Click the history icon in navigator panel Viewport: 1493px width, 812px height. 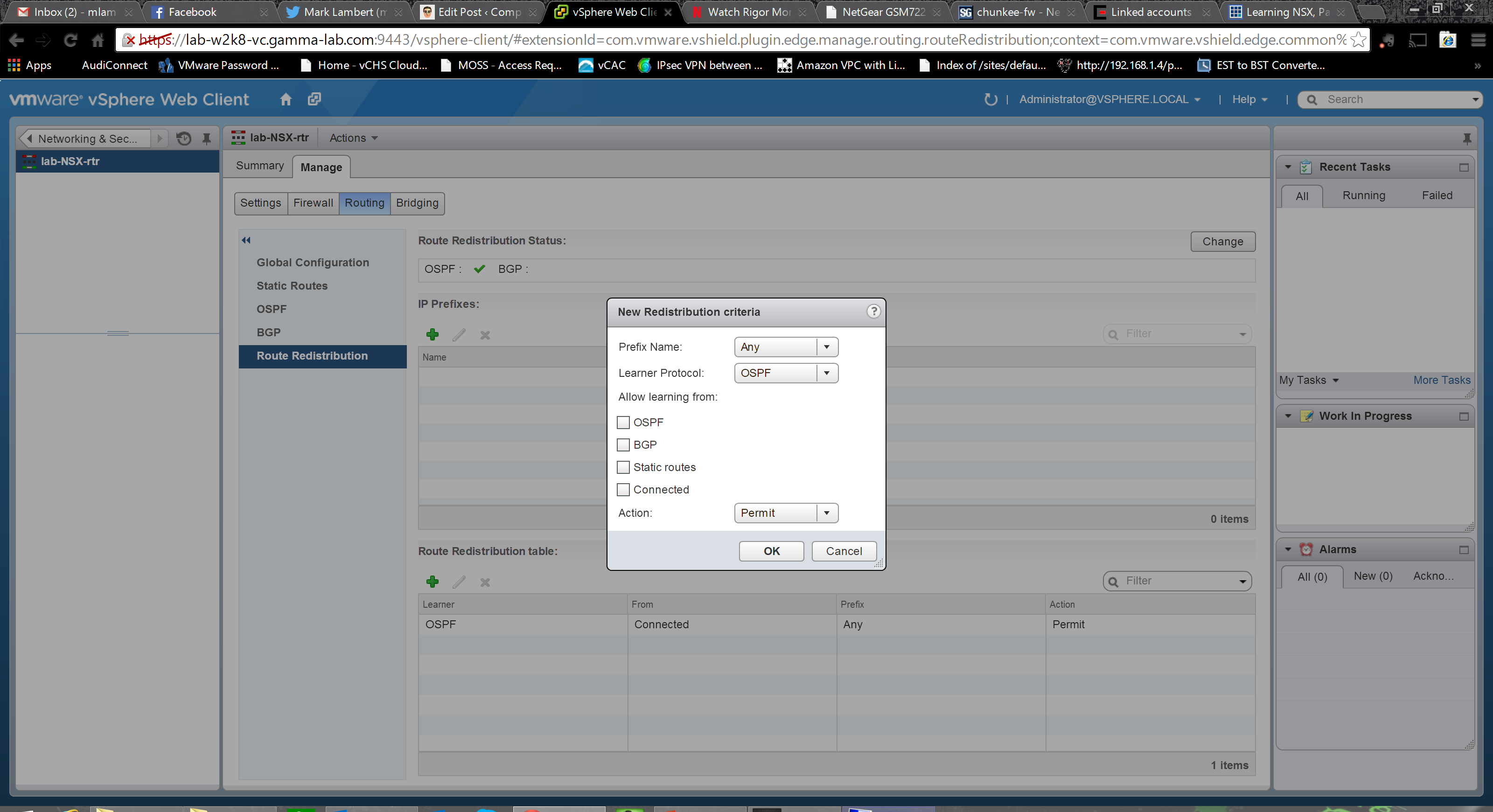(x=184, y=139)
